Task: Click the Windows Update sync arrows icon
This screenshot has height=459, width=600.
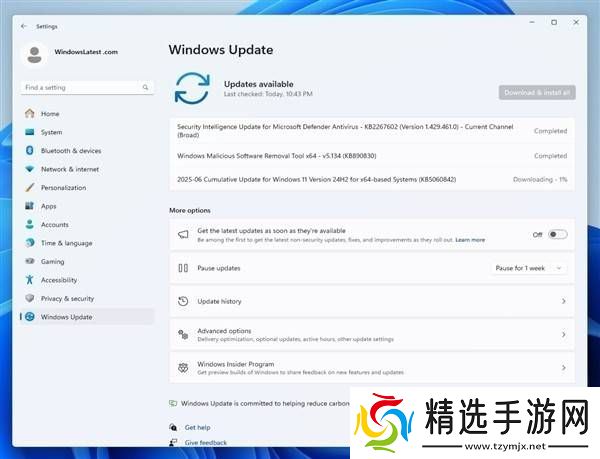Action: click(x=192, y=87)
